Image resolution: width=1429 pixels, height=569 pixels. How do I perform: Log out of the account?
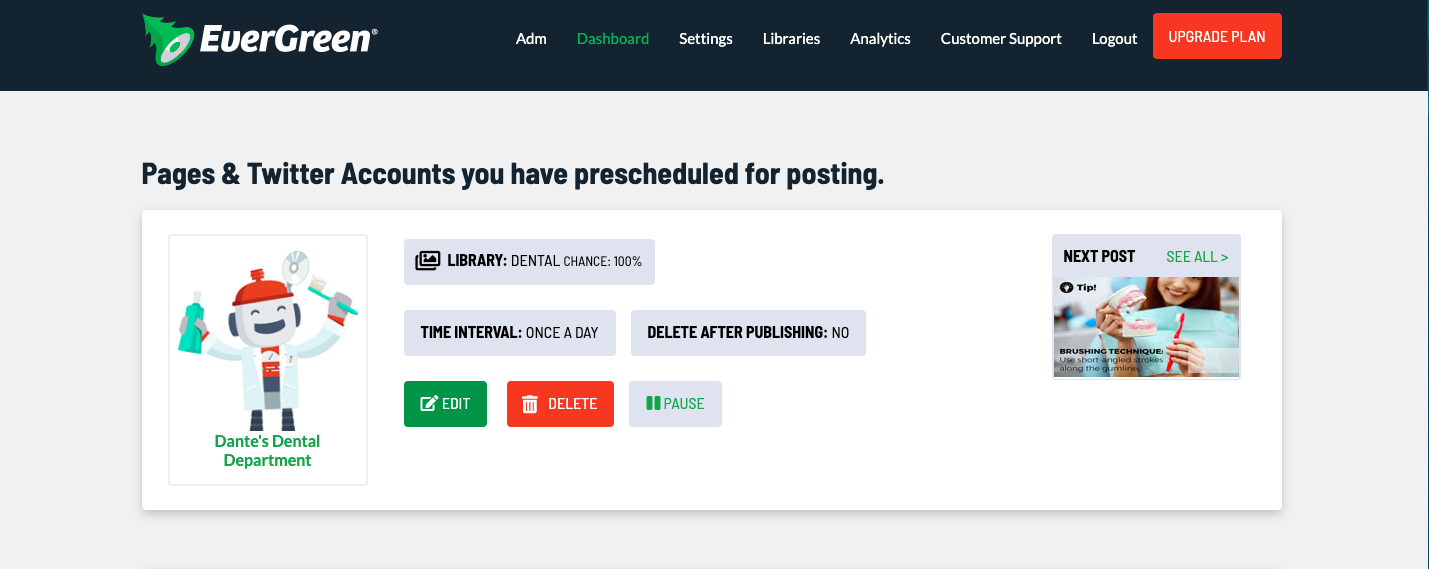tap(1115, 39)
